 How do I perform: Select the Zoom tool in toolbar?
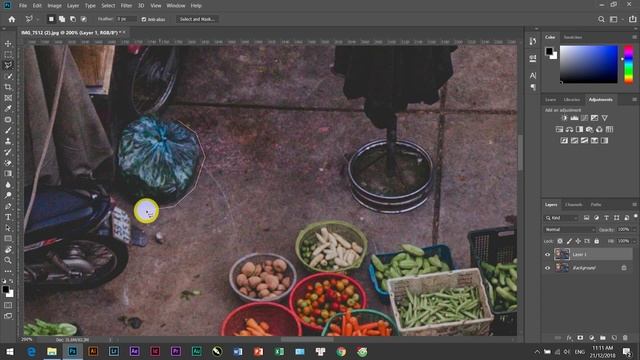(x=8, y=260)
